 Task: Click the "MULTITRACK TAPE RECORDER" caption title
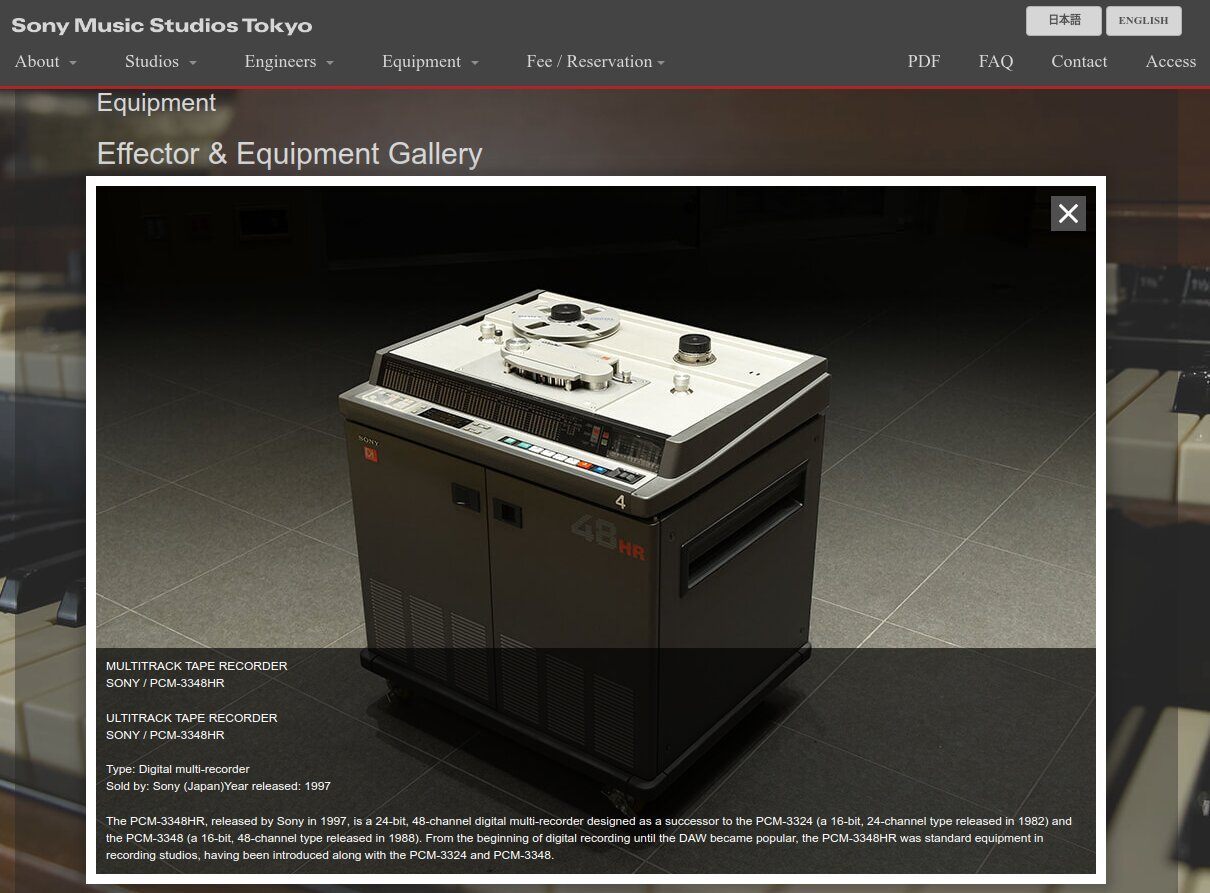pyautogui.click(x=197, y=666)
